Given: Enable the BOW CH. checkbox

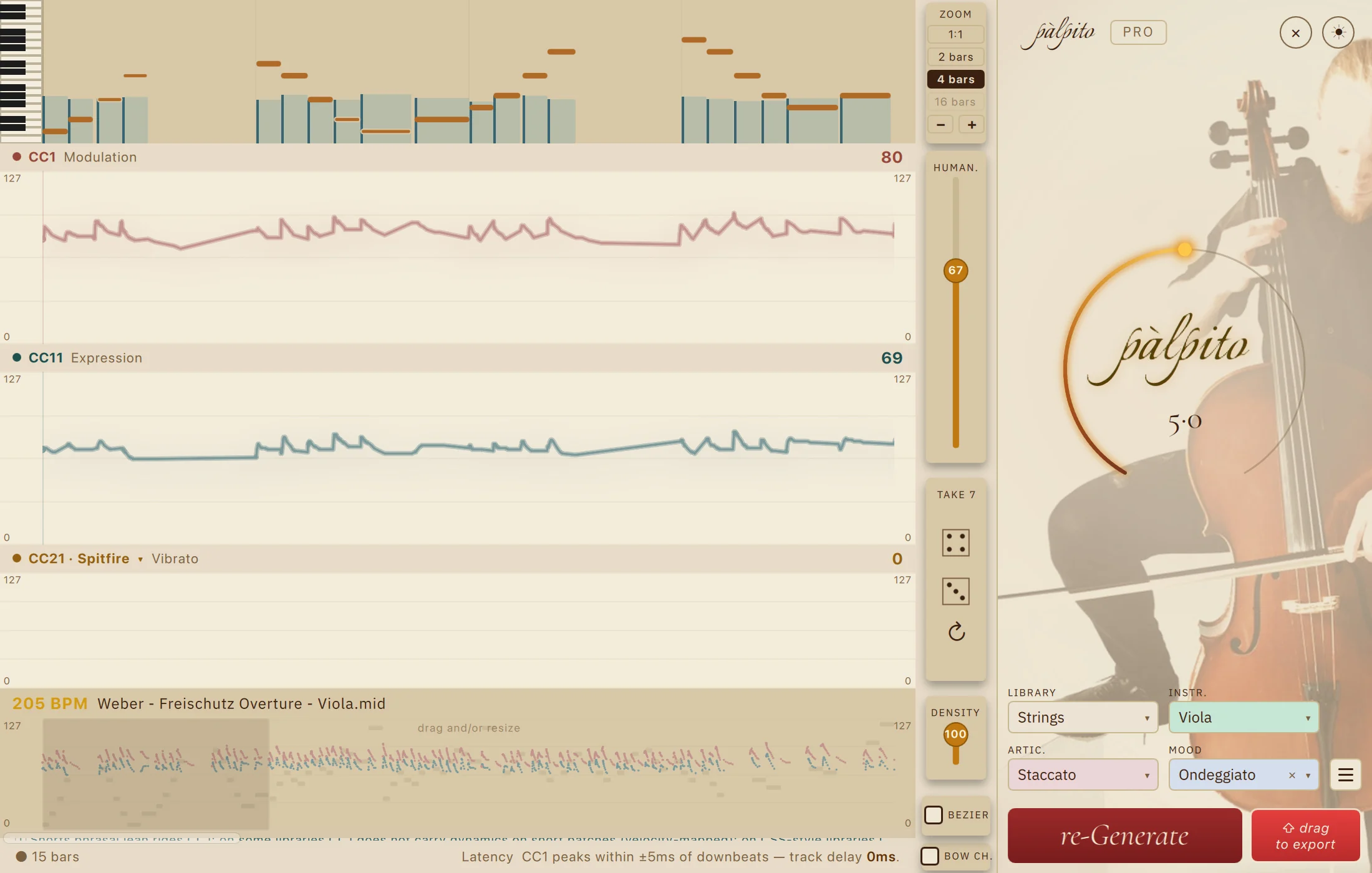Looking at the screenshot, I should [929, 856].
